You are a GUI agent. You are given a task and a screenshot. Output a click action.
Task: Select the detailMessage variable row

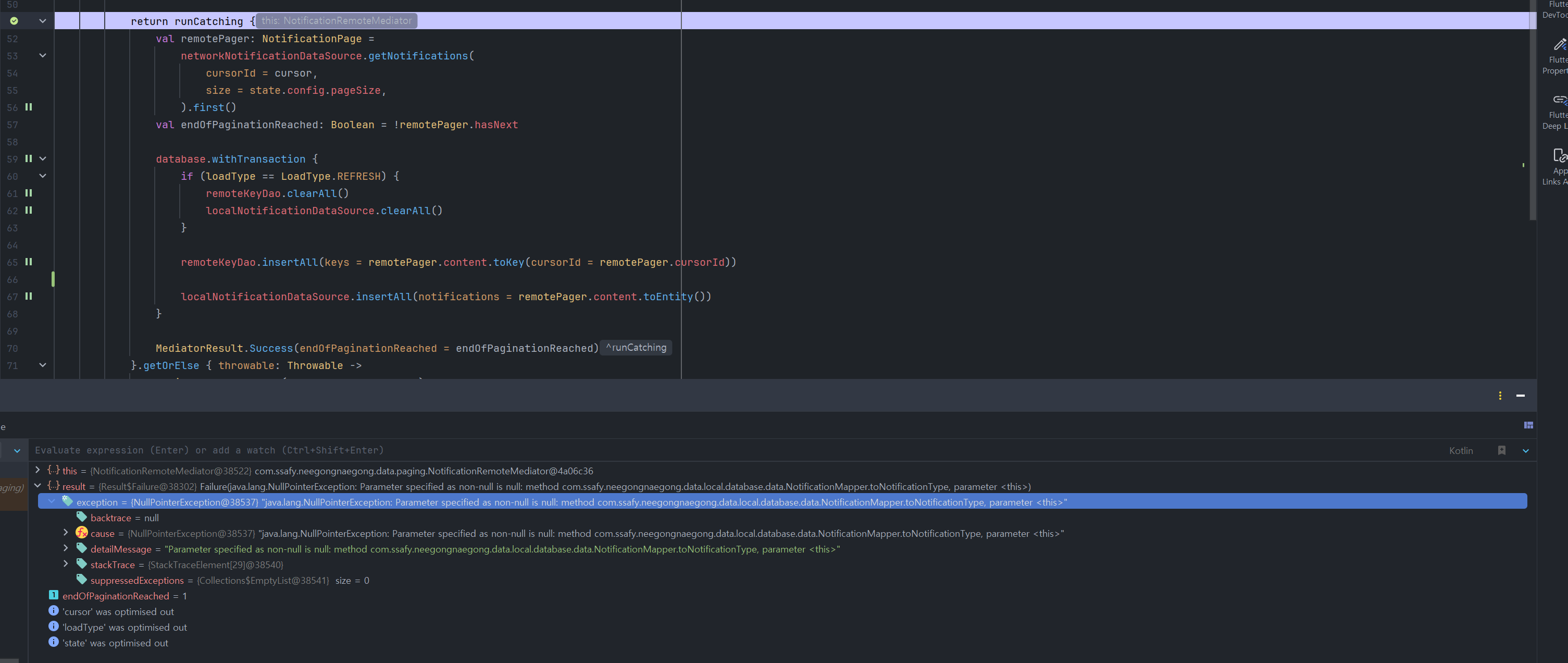tap(120, 549)
